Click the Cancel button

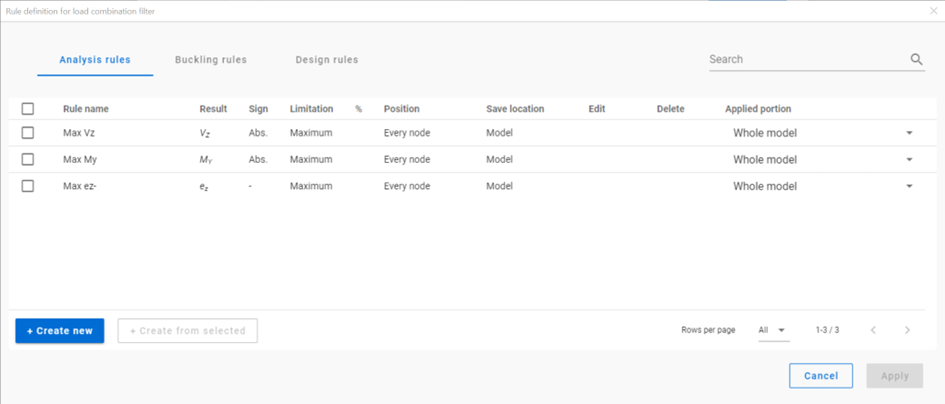click(x=821, y=376)
